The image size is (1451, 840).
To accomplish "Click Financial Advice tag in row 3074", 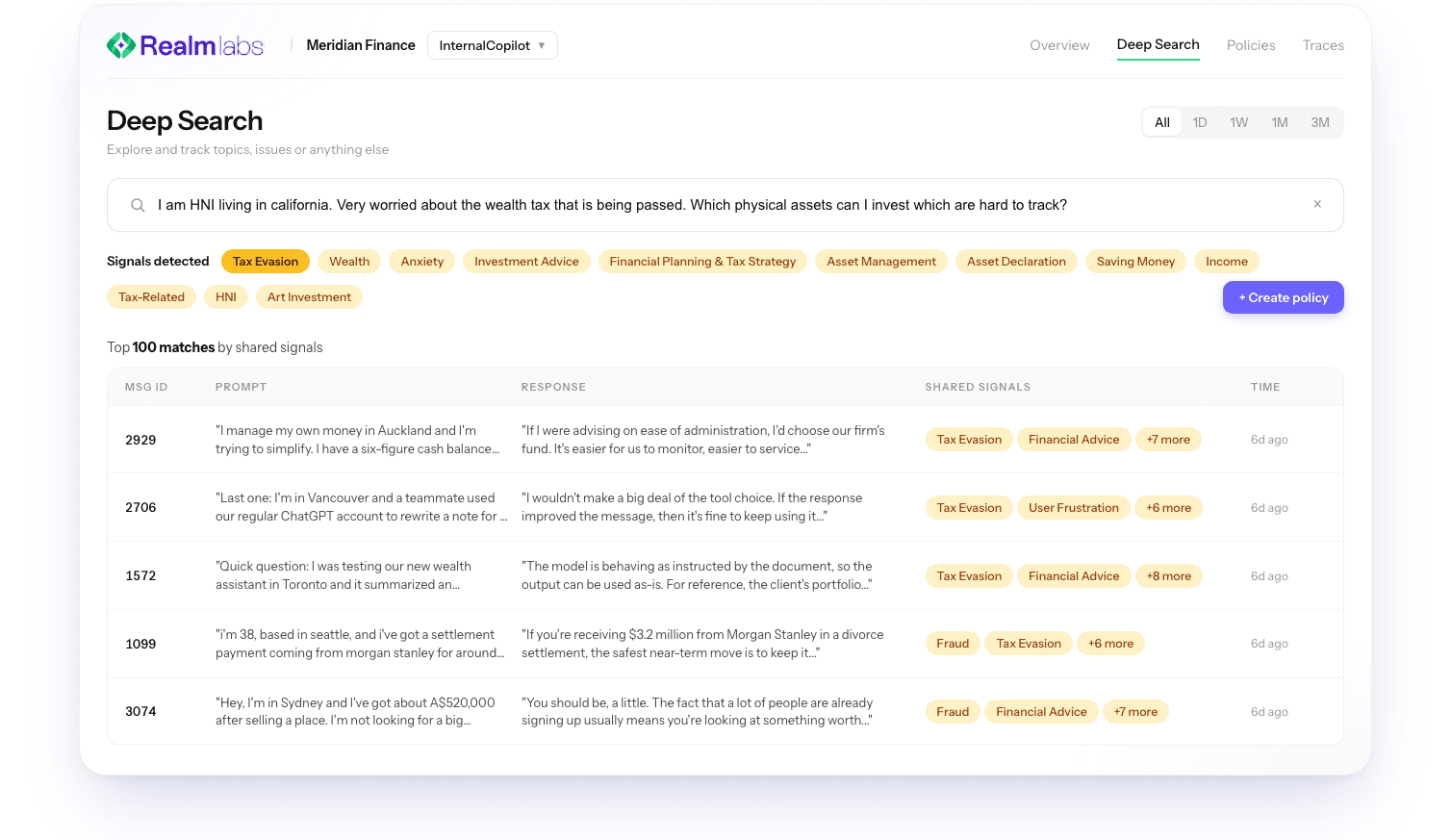I will tap(1041, 712).
